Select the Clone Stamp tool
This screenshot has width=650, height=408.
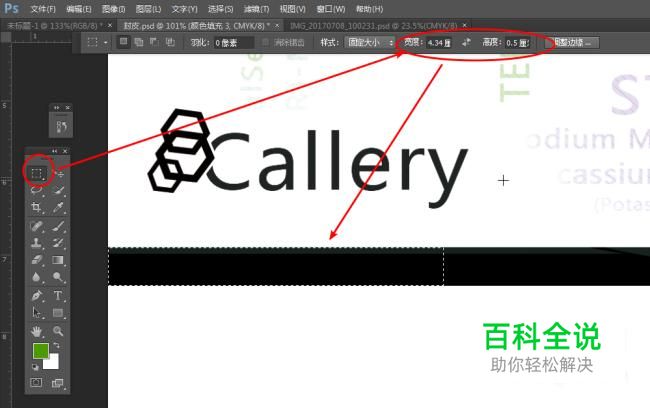coord(36,243)
